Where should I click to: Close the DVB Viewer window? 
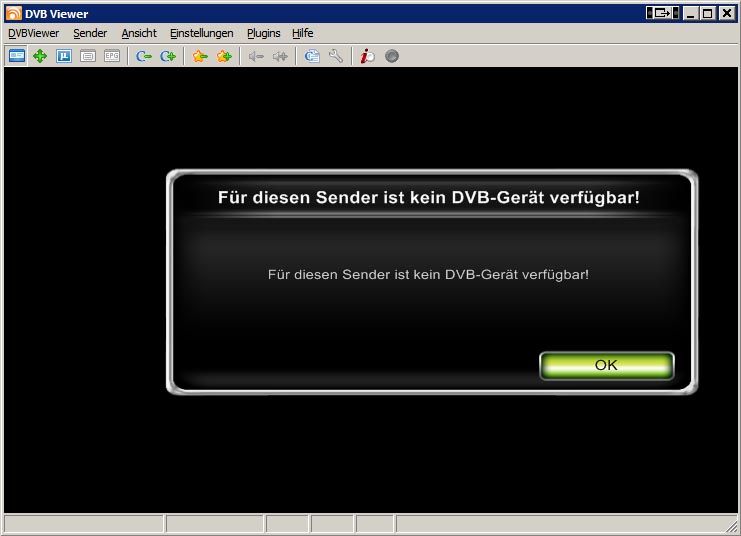click(727, 13)
